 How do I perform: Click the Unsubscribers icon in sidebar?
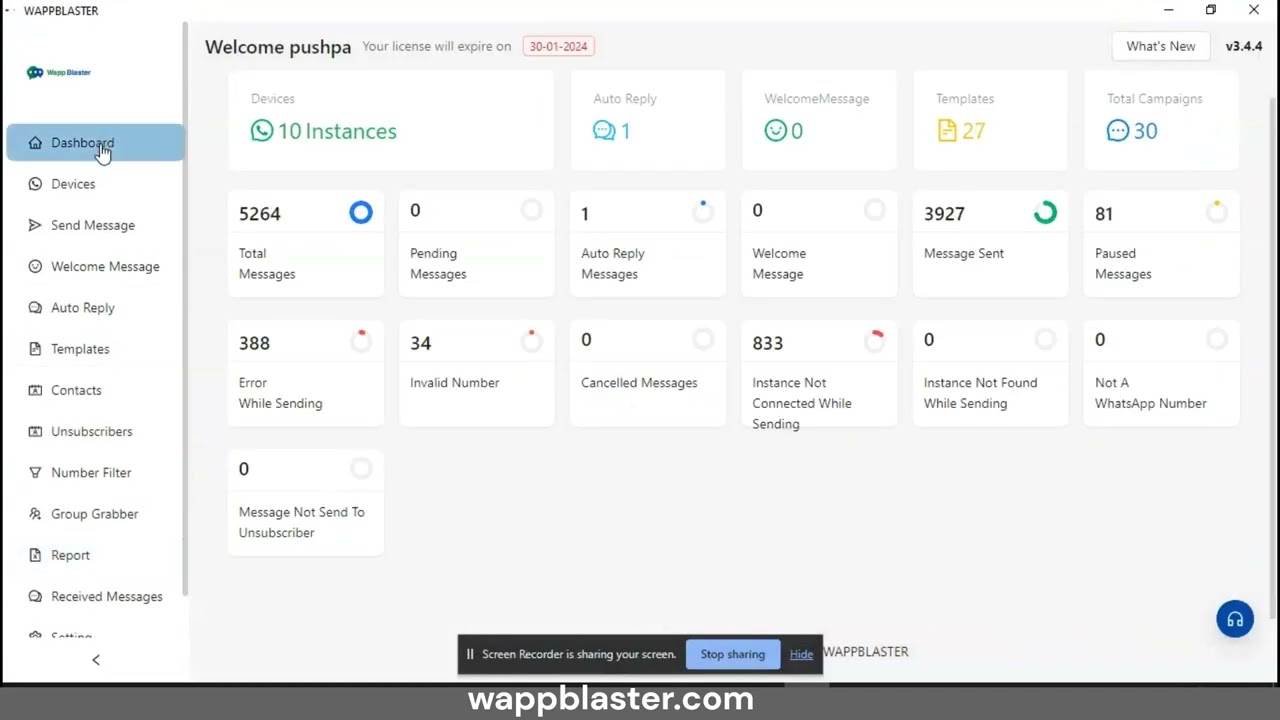click(35, 431)
